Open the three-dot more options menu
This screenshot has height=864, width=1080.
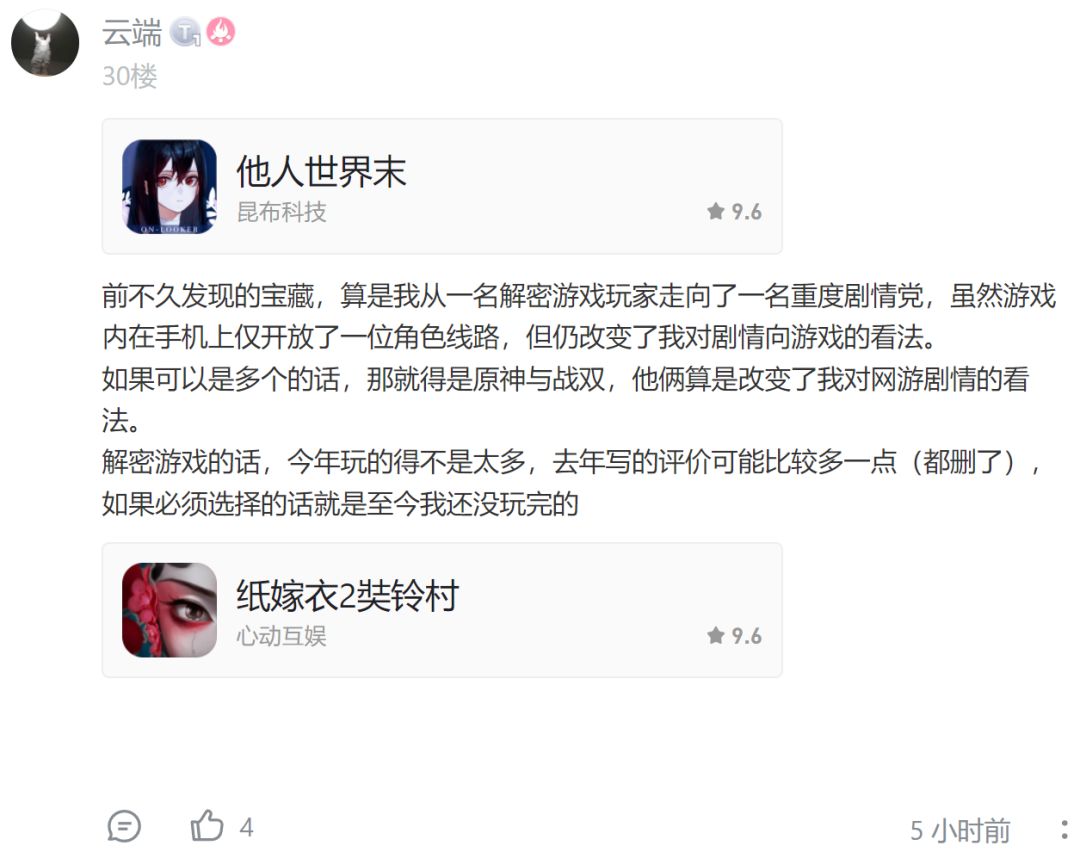pos(1064,830)
